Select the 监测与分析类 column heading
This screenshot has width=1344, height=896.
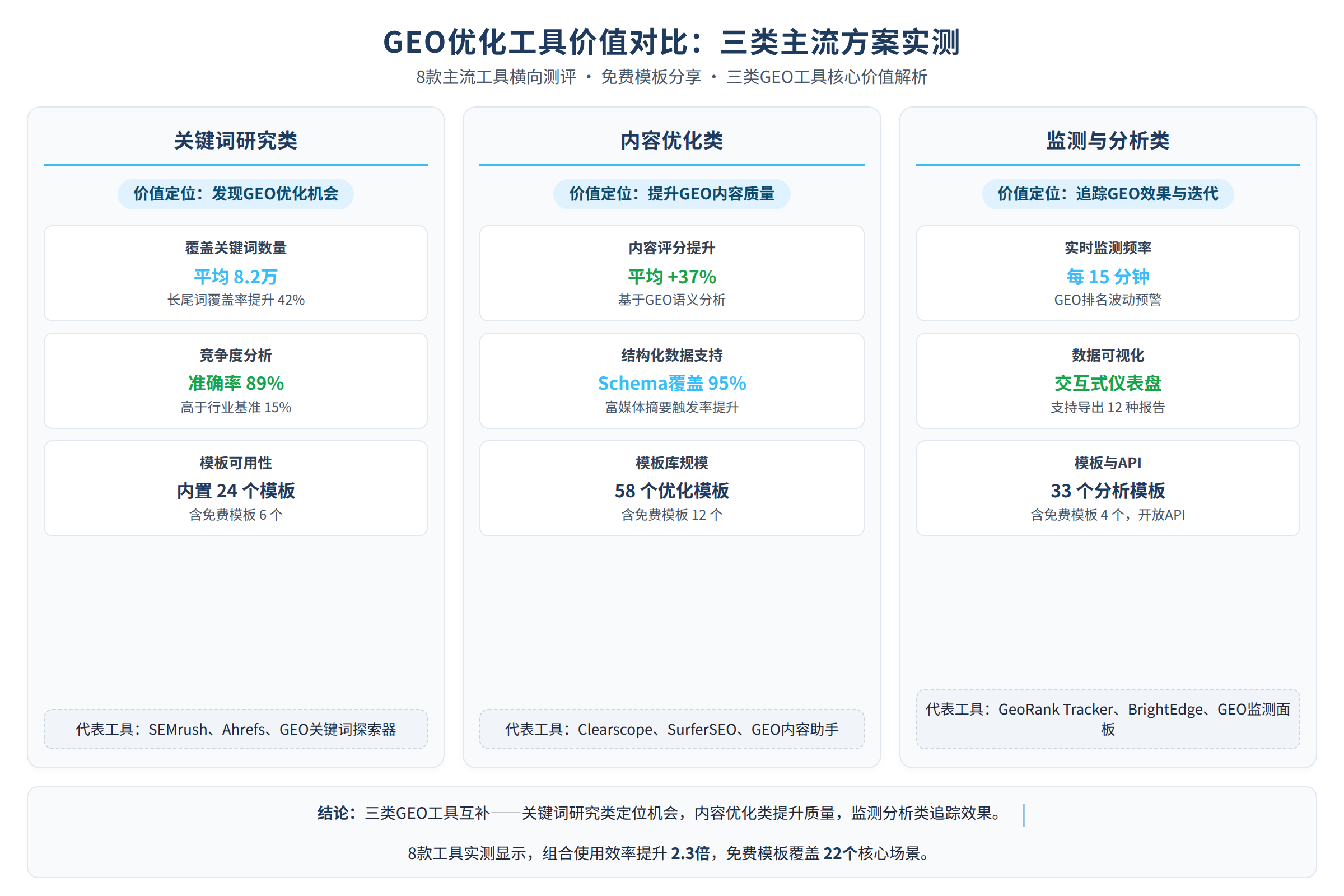pos(1108,141)
